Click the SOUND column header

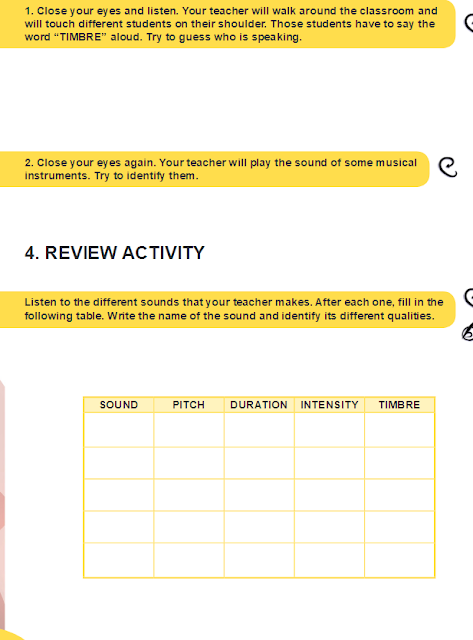point(119,405)
